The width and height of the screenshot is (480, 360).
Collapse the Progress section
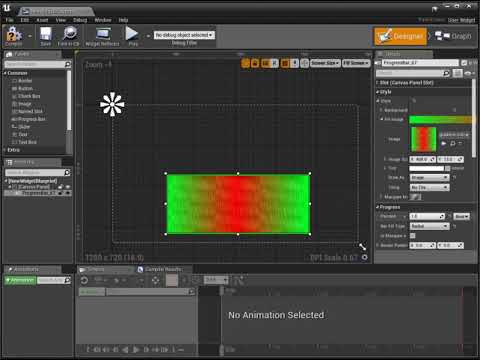[x=378, y=207]
